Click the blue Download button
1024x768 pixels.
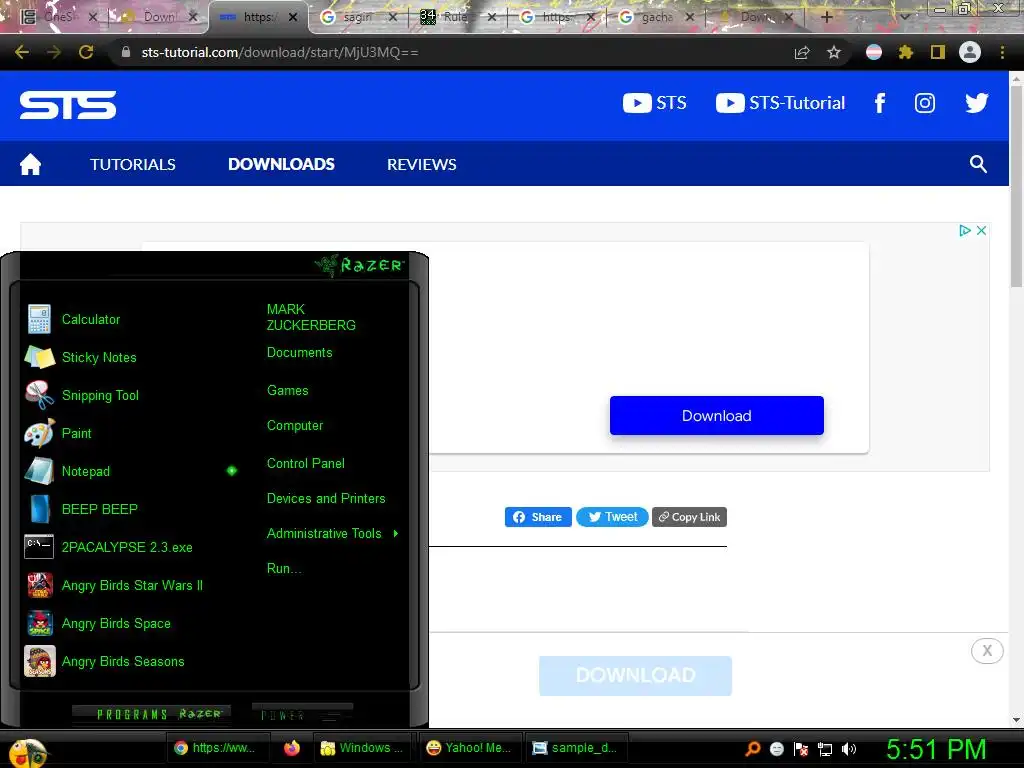click(716, 415)
